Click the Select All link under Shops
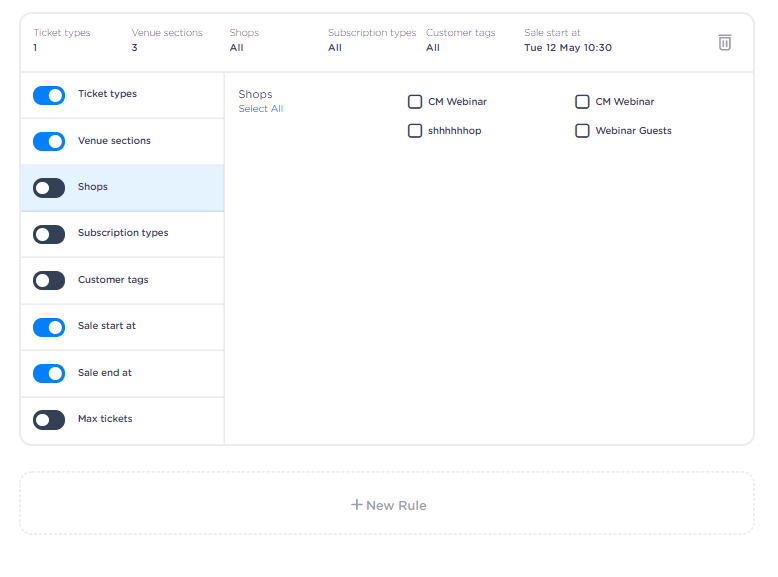This screenshot has height=577, width=778. [261, 109]
